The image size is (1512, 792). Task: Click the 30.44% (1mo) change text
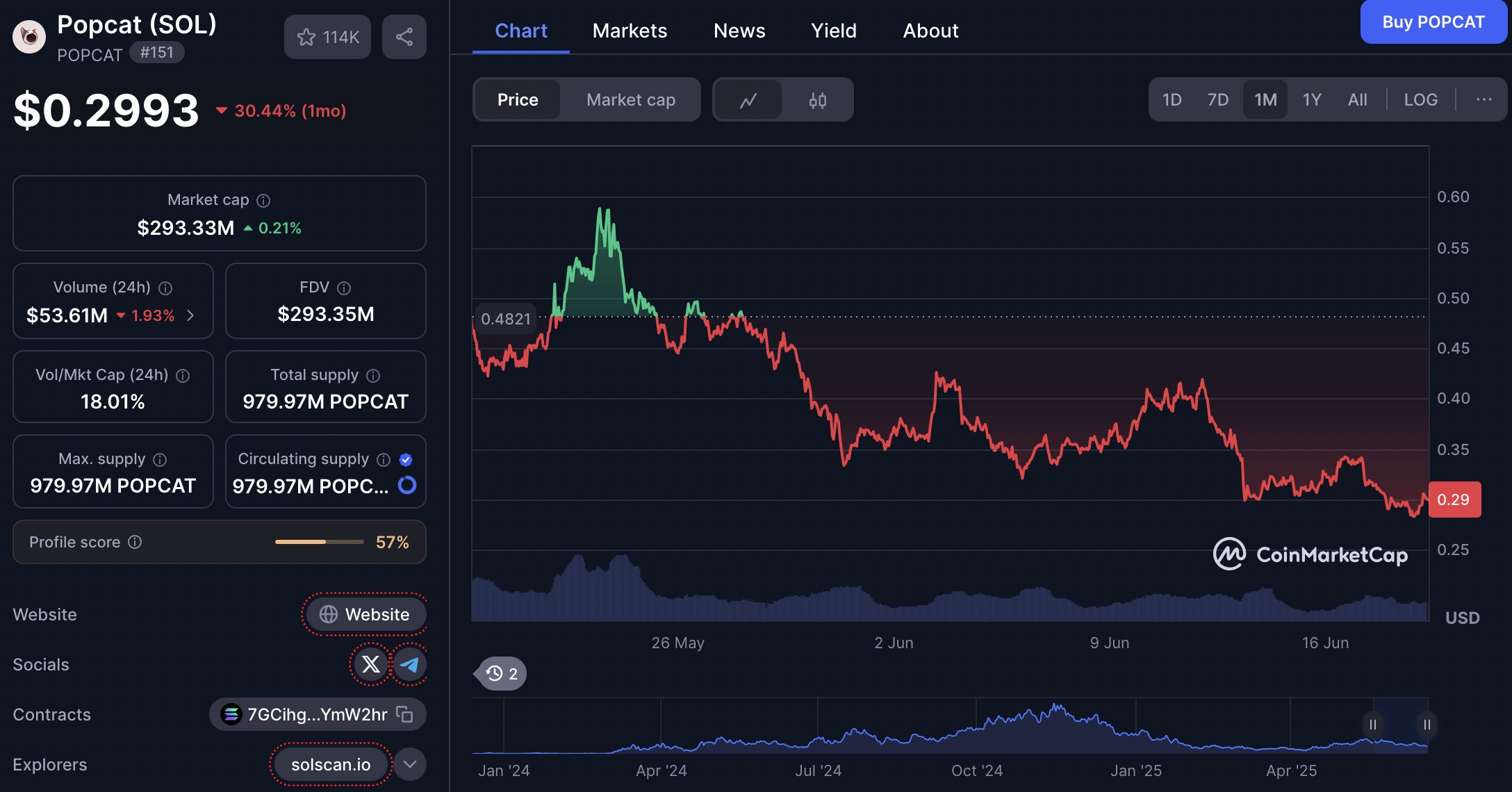point(290,110)
